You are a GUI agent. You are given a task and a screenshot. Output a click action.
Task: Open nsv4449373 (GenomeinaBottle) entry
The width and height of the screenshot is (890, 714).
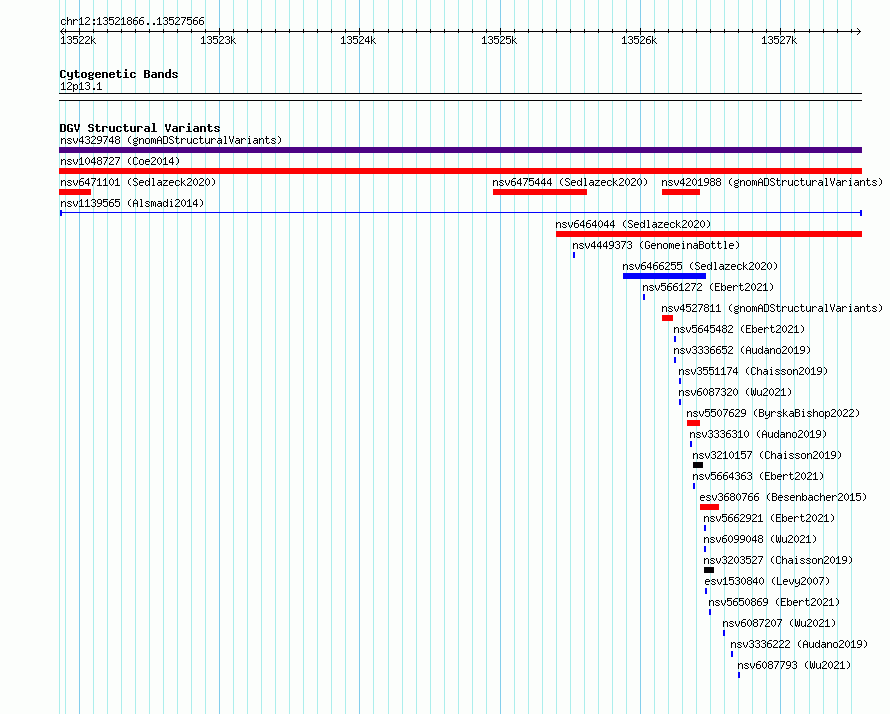(x=656, y=245)
